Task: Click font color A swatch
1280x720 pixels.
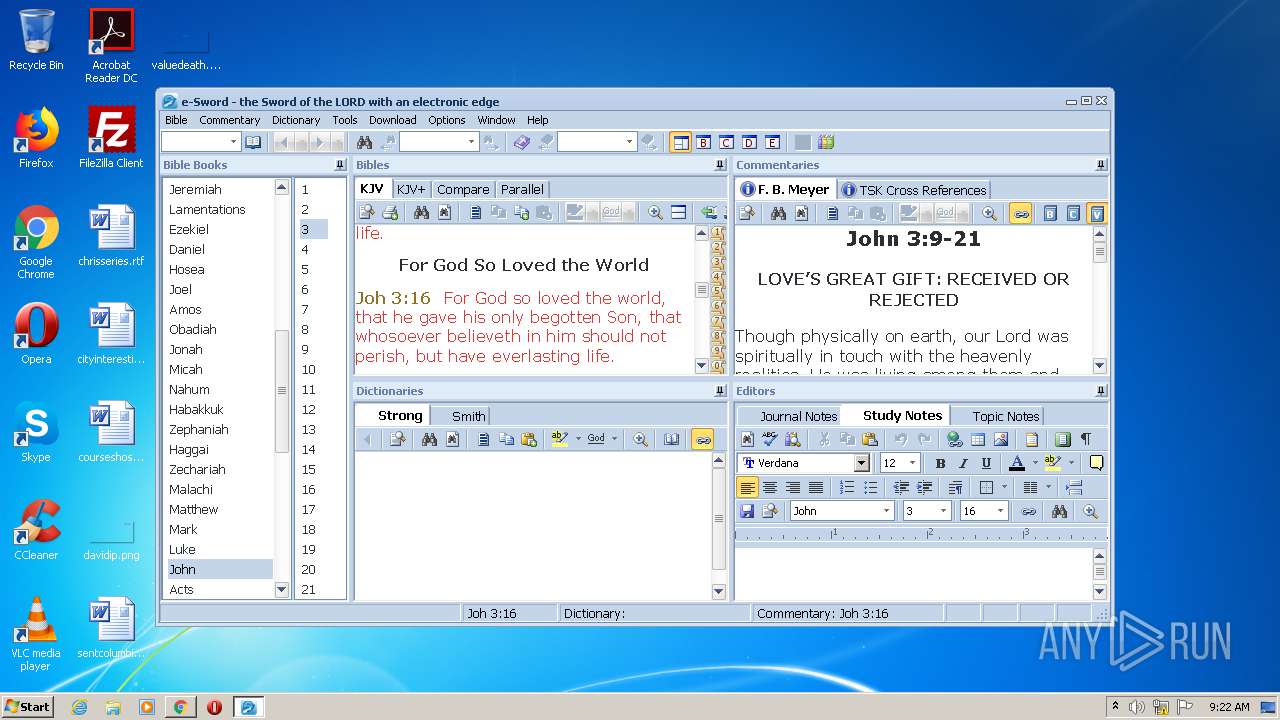Action: pyautogui.click(x=1017, y=463)
